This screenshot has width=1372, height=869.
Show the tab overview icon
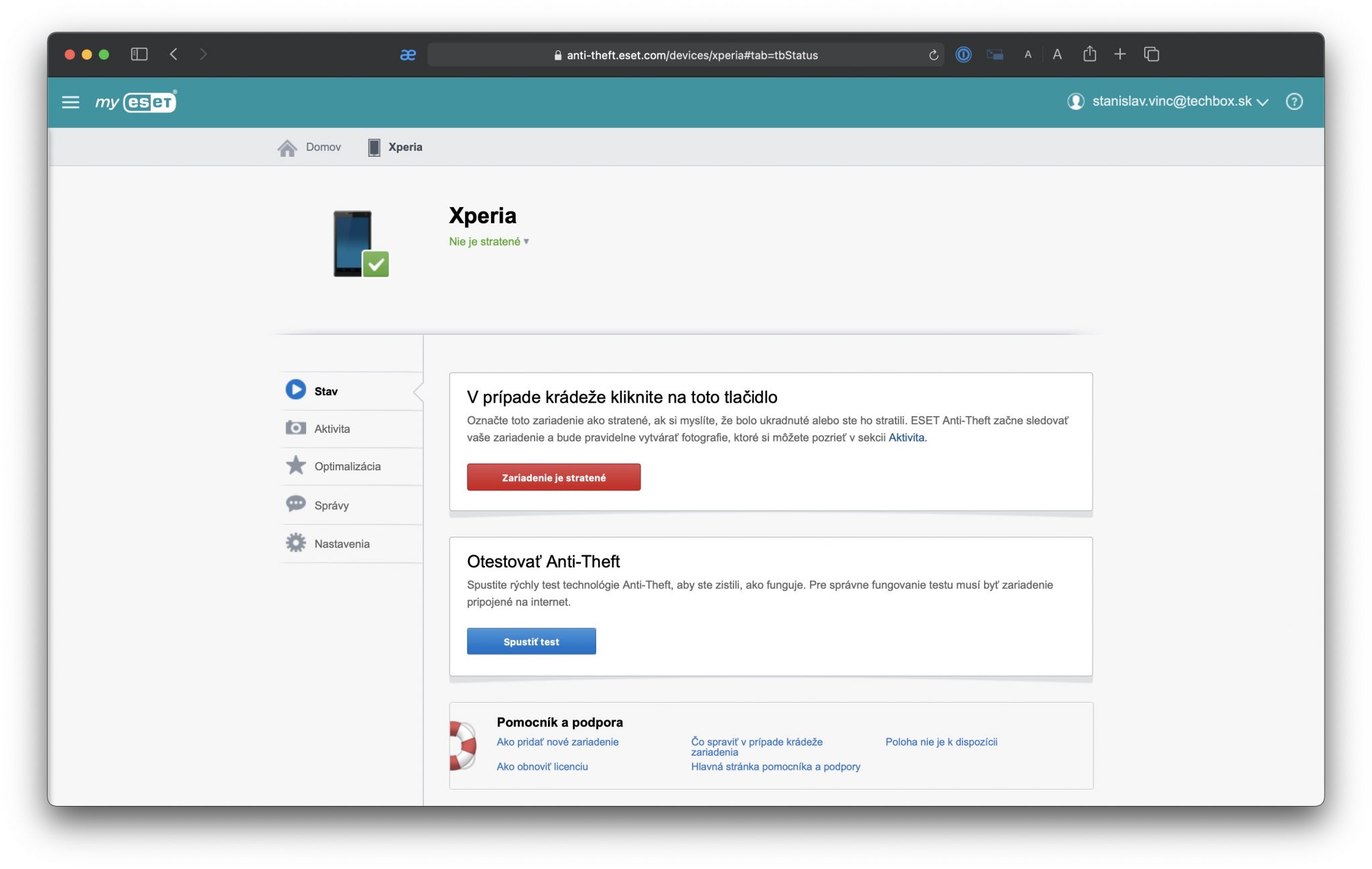point(1152,54)
